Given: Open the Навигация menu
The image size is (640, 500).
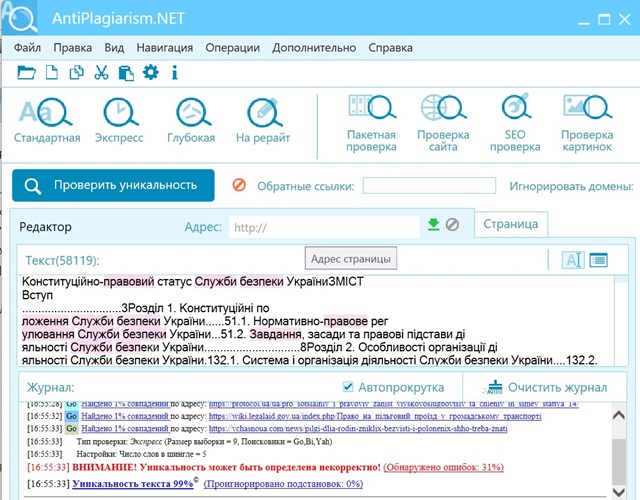Looking at the screenshot, I should click(x=165, y=48).
